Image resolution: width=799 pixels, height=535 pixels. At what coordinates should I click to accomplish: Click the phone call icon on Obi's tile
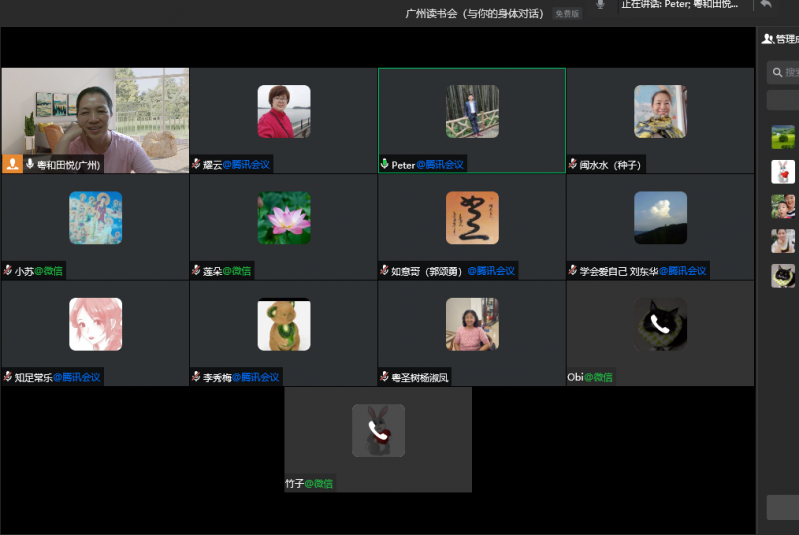[x=660, y=324]
